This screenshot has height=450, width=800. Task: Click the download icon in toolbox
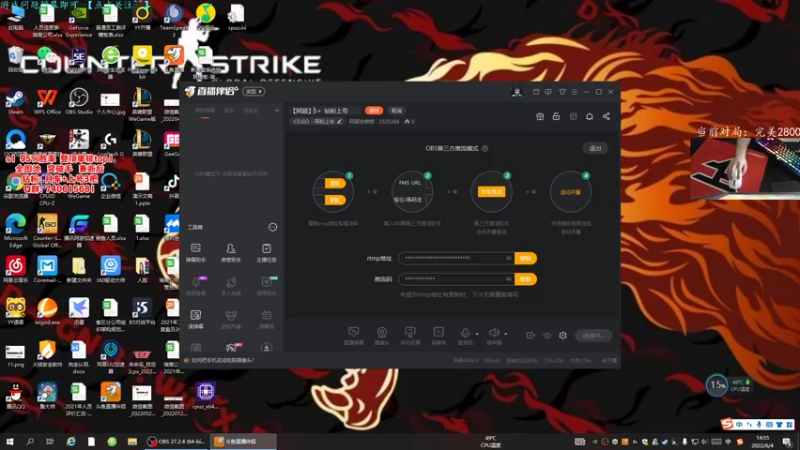point(266,347)
